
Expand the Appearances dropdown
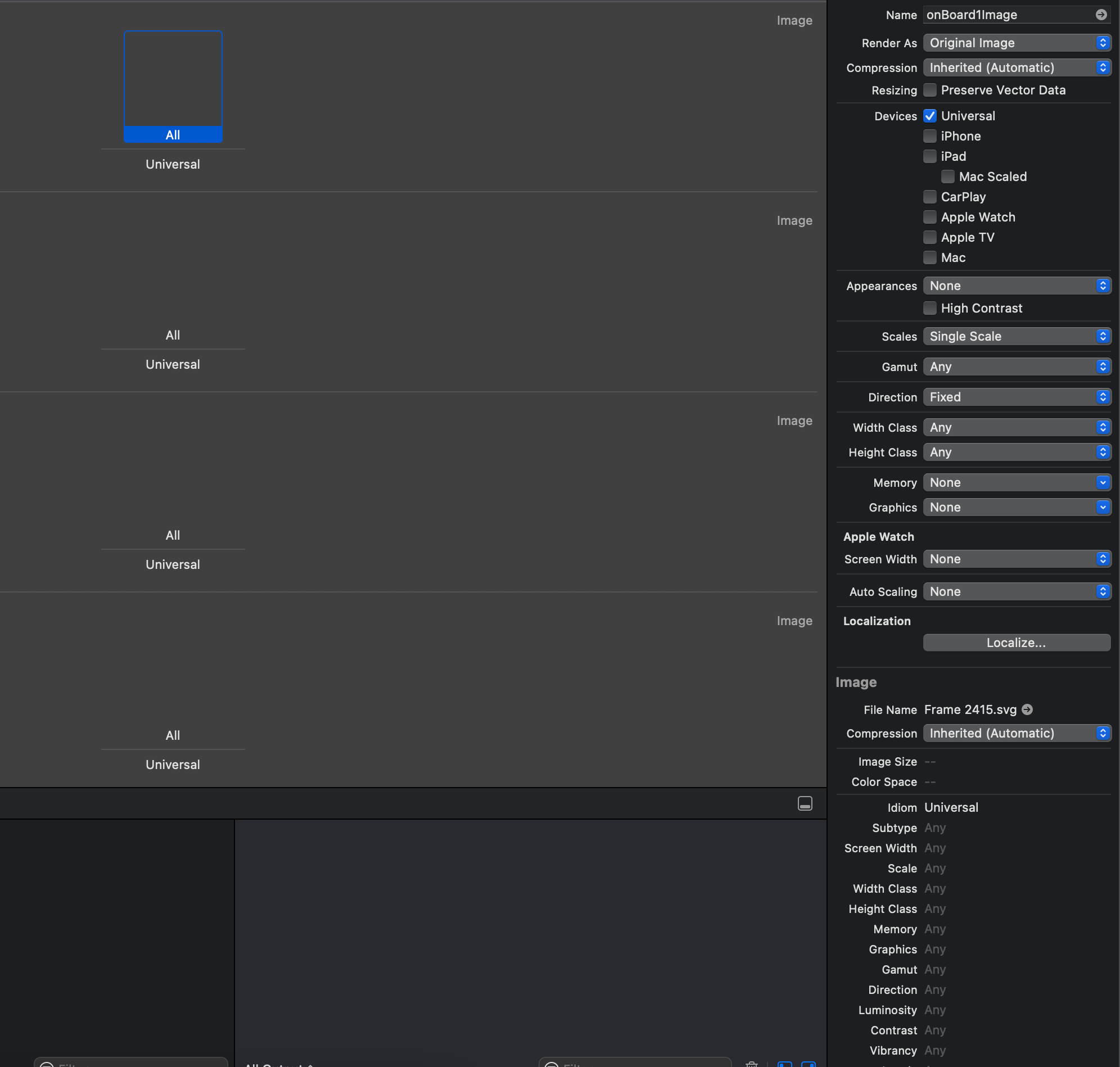pos(1016,286)
